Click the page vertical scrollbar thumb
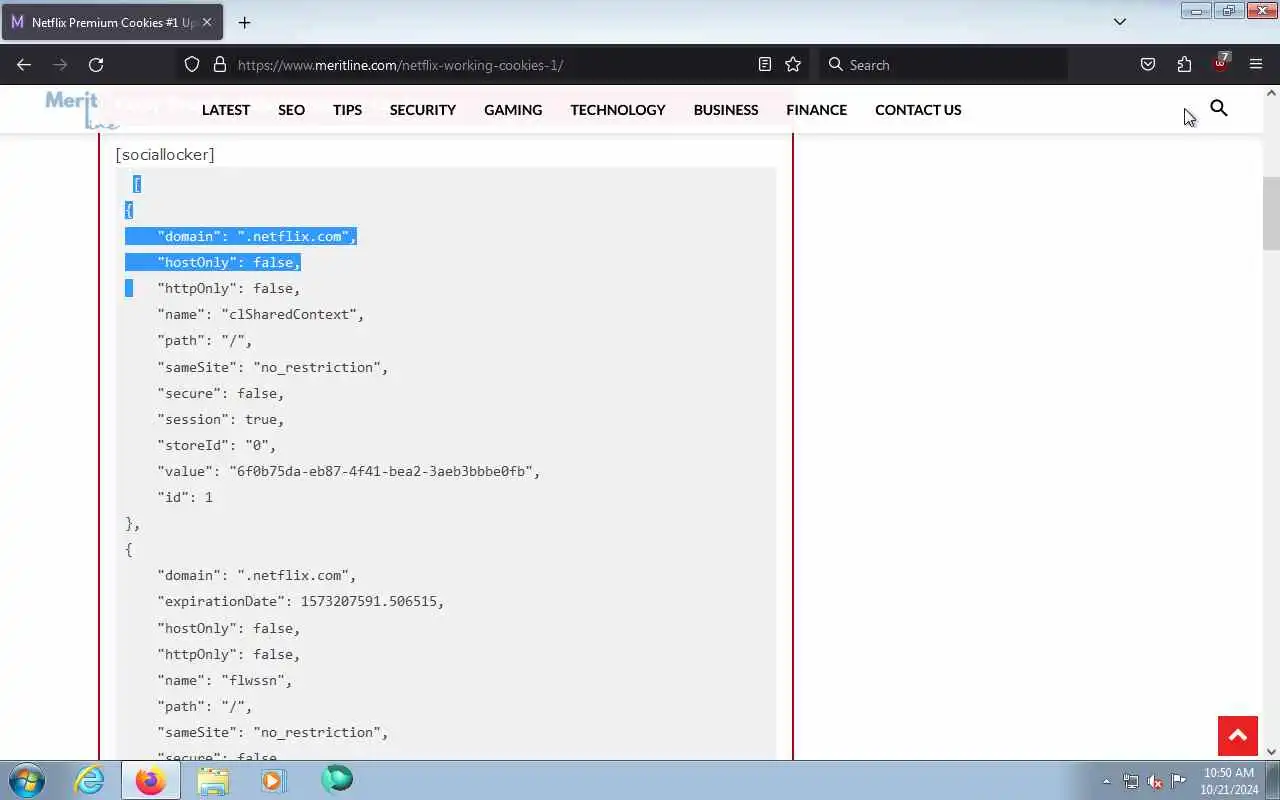This screenshot has width=1280, height=800. 1271,213
